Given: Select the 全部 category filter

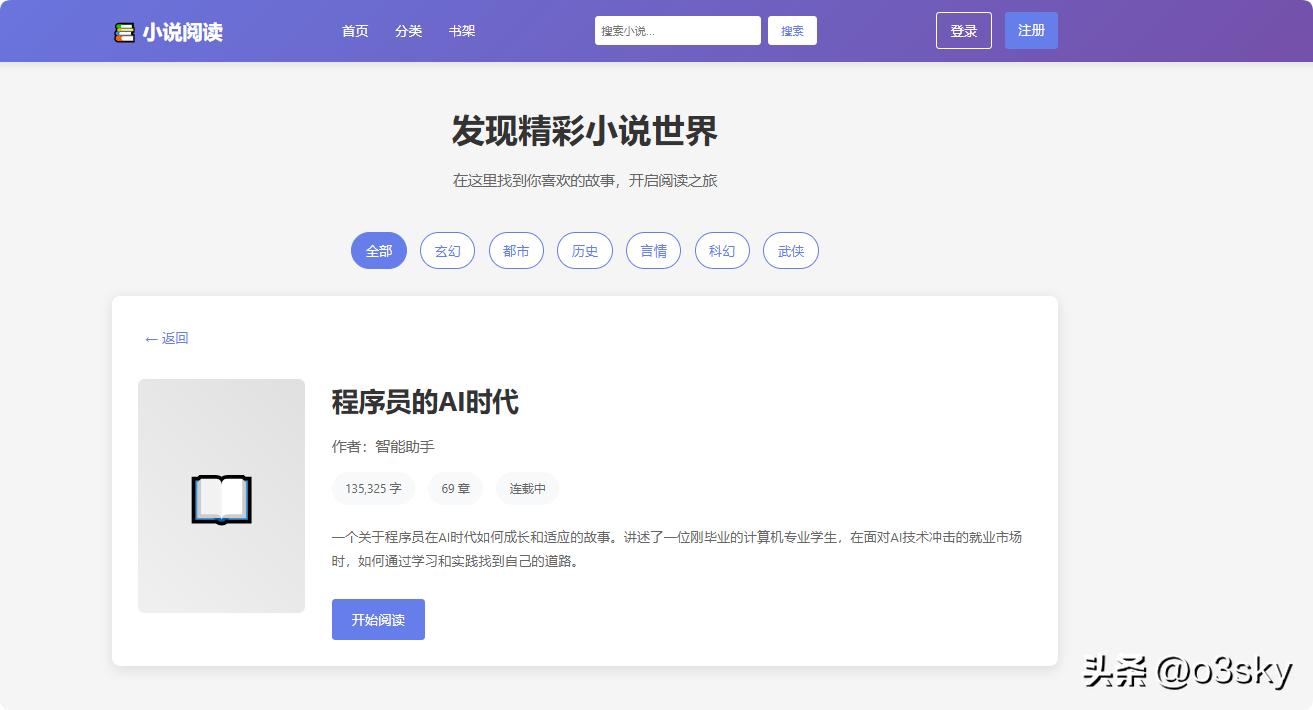Looking at the screenshot, I should (x=378, y=251).
